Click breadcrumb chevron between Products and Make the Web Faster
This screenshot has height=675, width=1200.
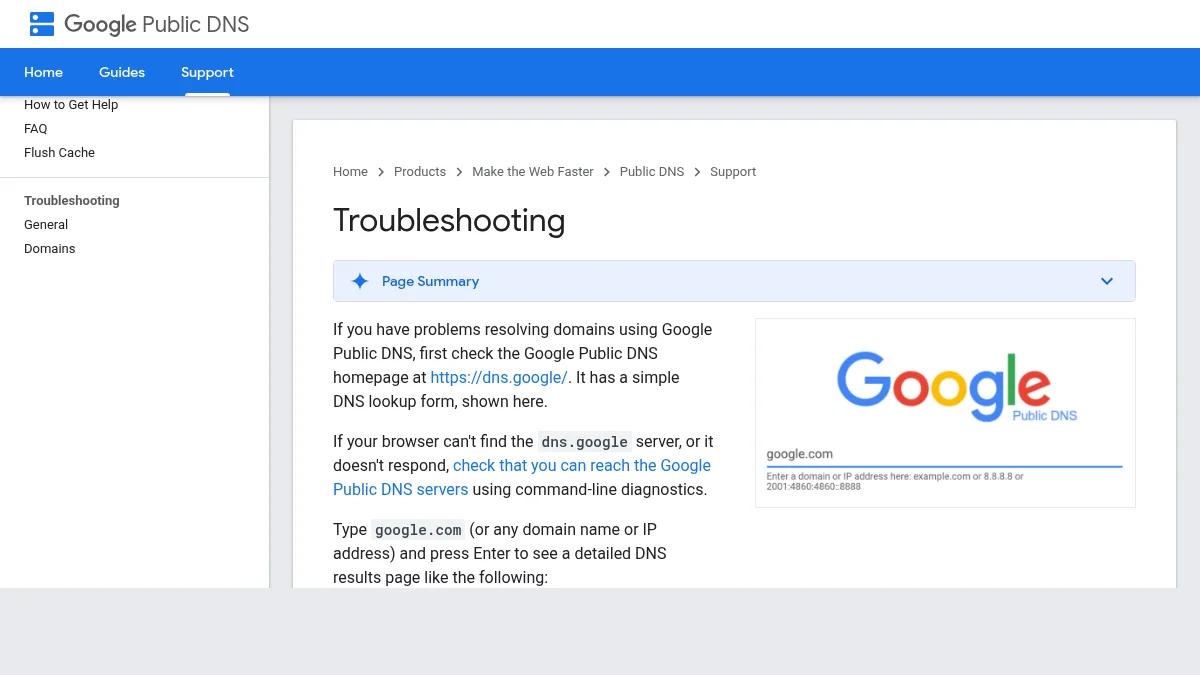459,172
